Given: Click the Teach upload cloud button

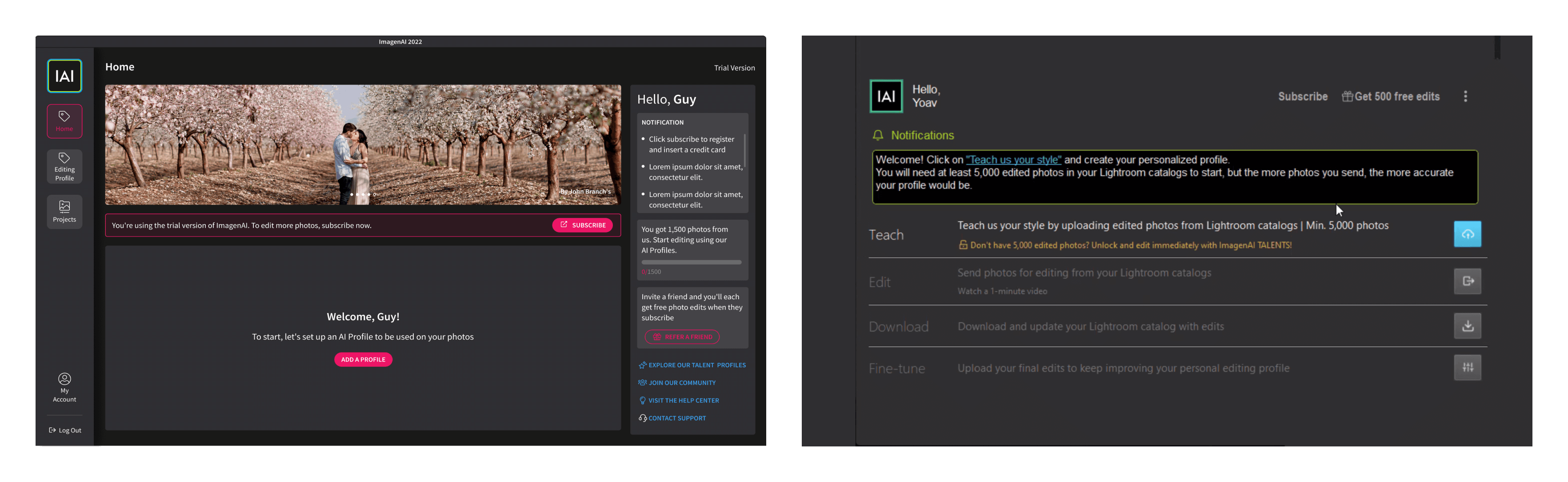Looking at the screenshot, I should [1467, 234].
